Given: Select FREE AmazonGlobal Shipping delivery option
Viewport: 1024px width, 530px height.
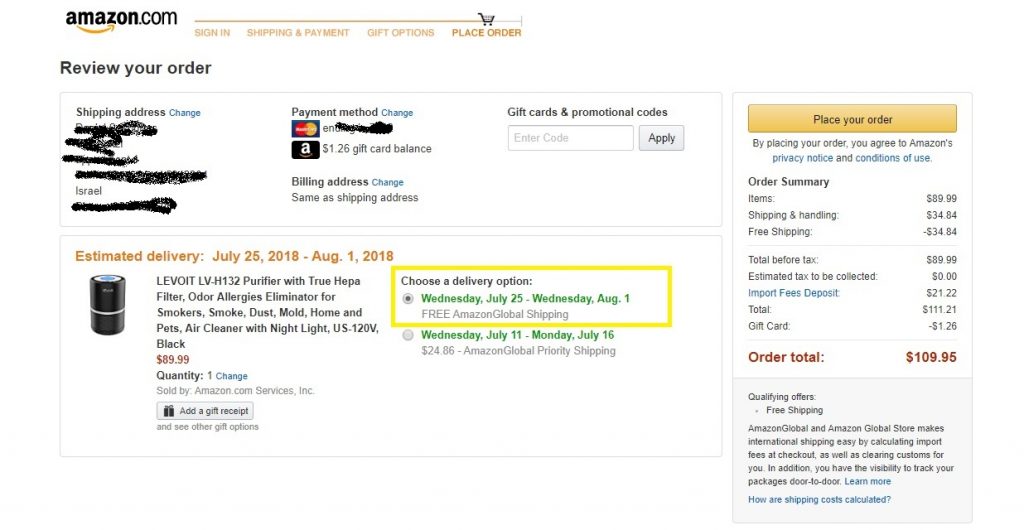Looking at the screenshot, I should (x=407, y=299).
